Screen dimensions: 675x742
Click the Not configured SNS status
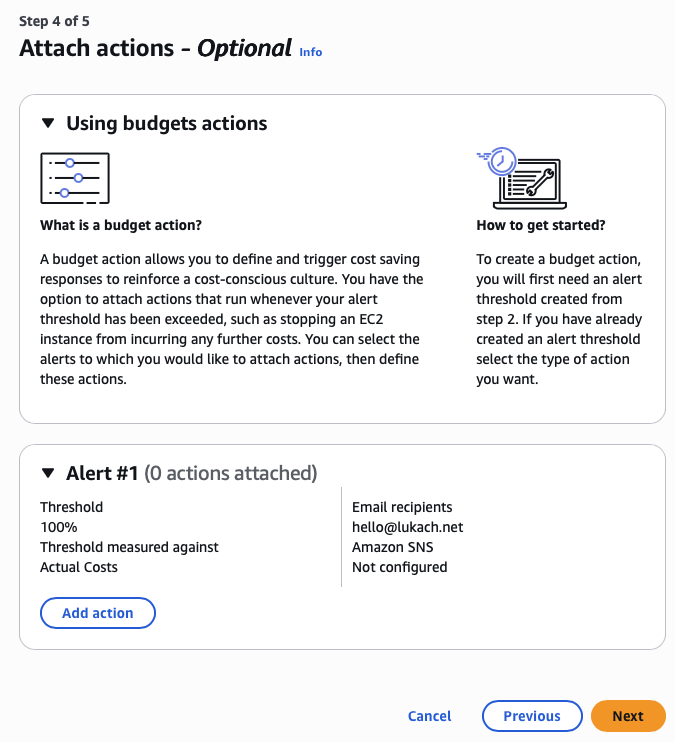click(x=399, y=567)
